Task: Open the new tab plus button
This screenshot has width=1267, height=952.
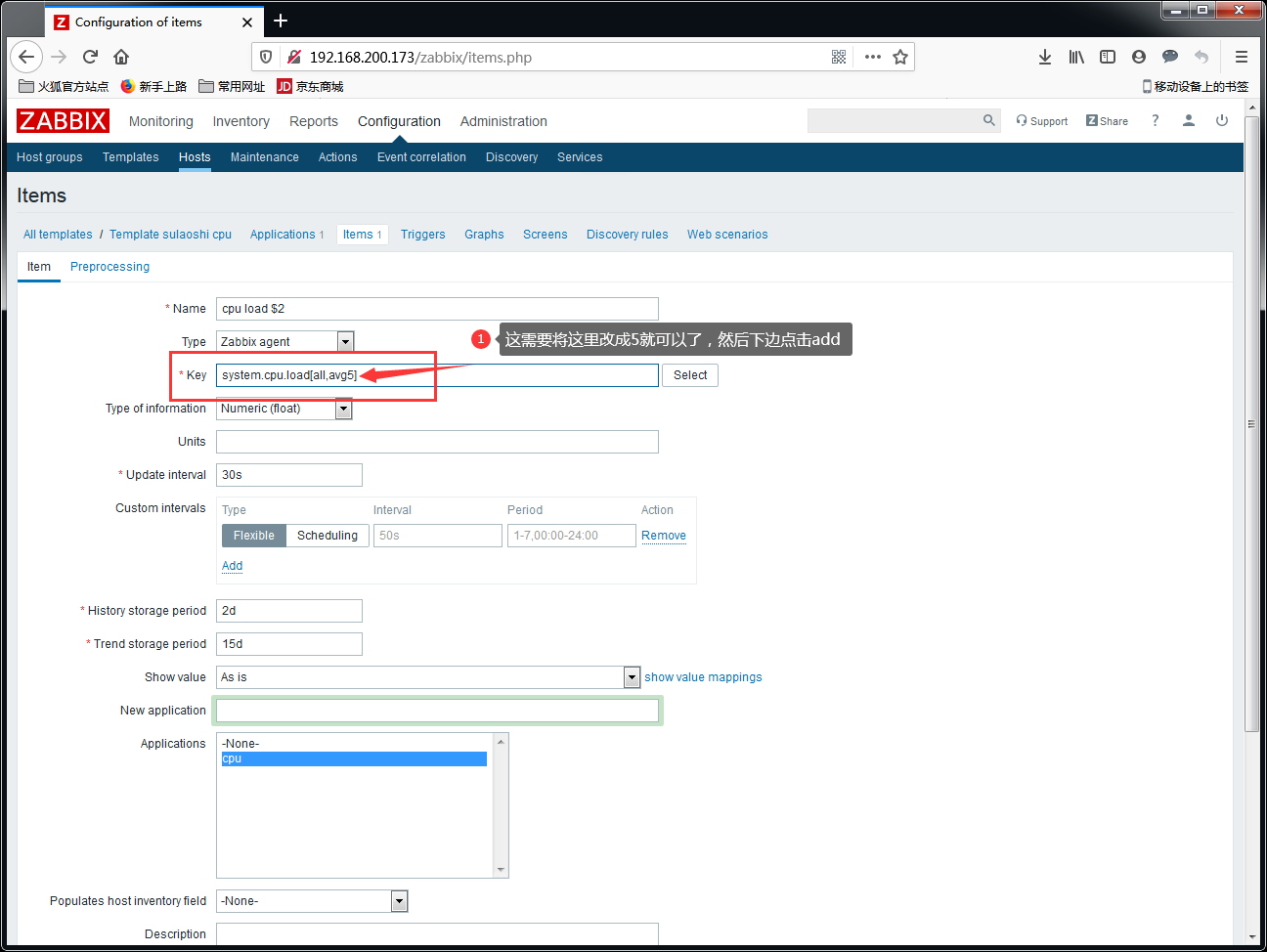Action: pyautogui.click(x=281, y=21)
